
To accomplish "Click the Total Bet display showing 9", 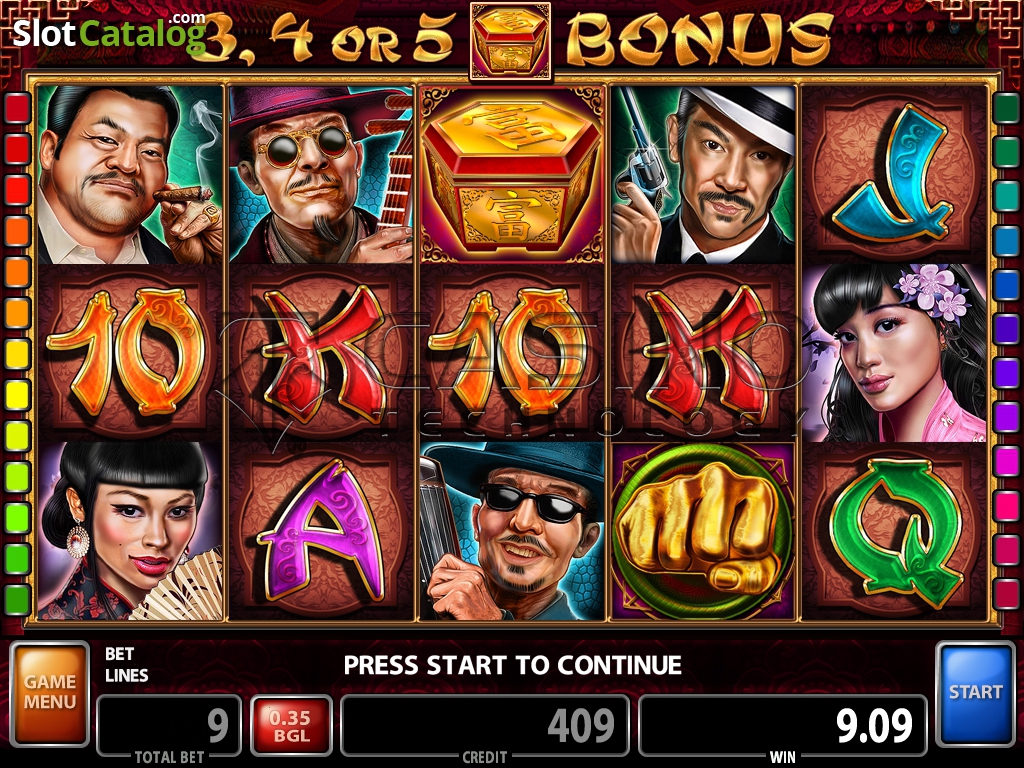I will click(169, 726).
